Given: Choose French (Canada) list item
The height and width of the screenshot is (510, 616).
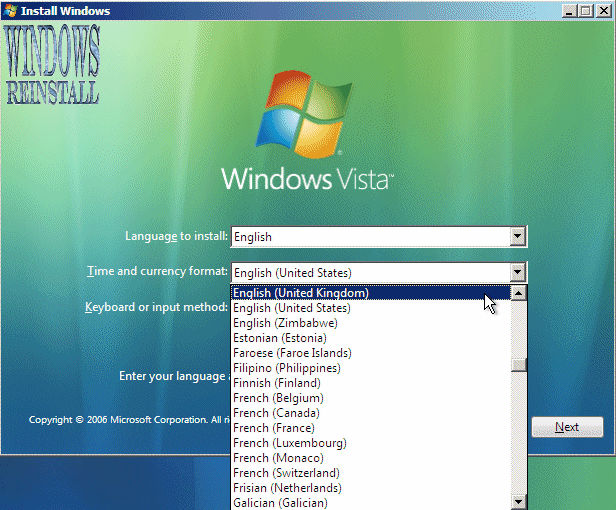Looking at the screenshot, I should (276, 413).
